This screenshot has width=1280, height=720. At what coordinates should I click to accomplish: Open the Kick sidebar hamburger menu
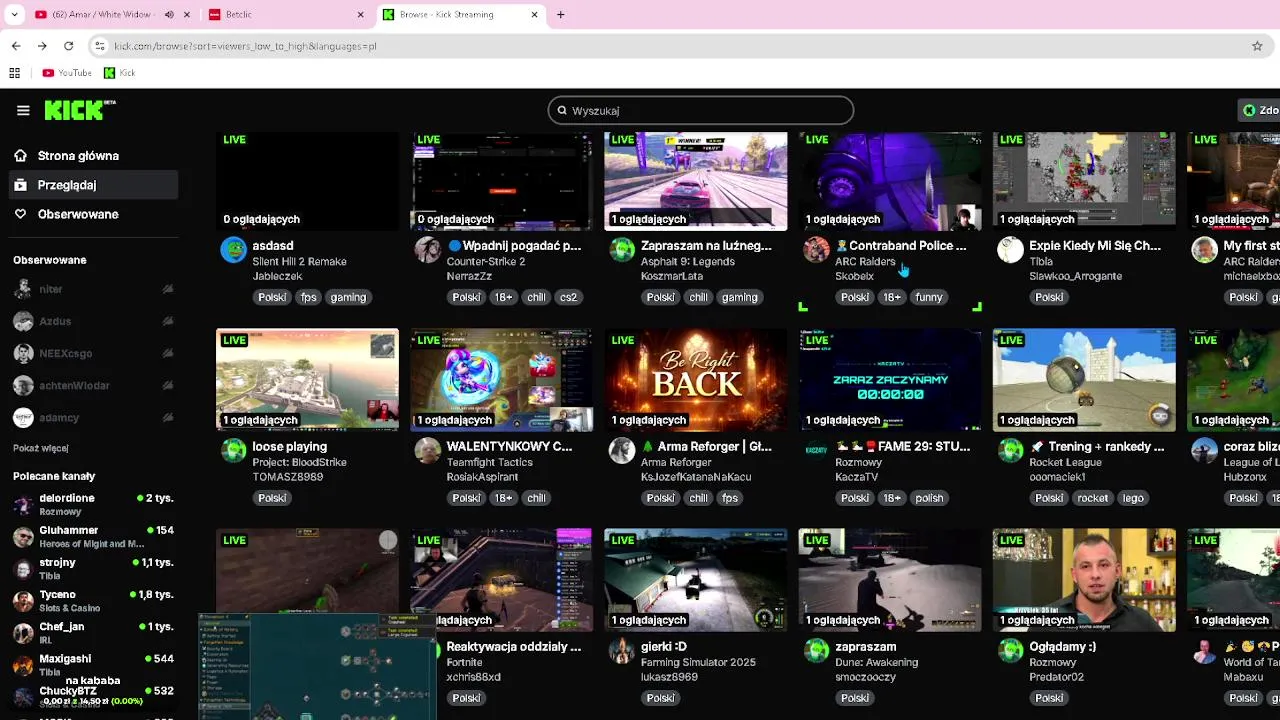(x=23, y=111)
